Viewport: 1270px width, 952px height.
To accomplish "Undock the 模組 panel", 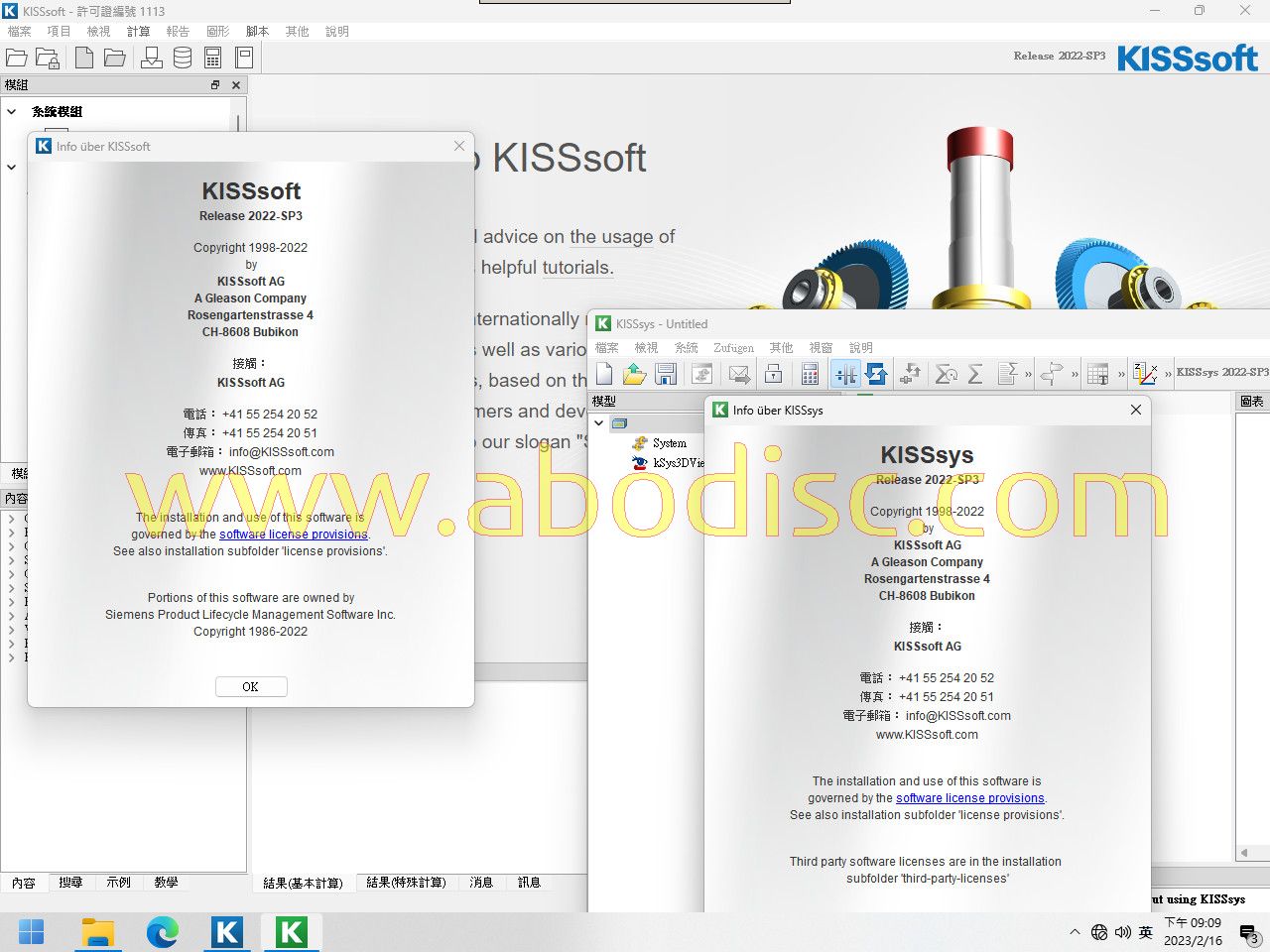I will 215,85.
